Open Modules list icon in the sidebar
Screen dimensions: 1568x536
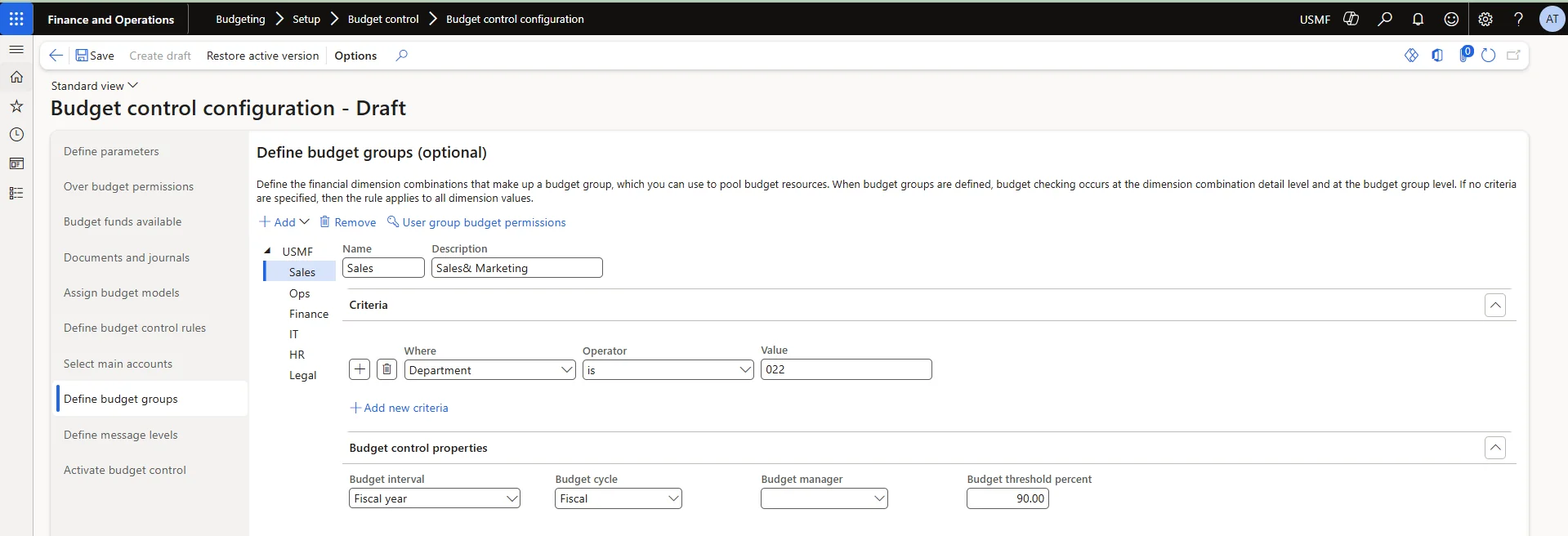pos(16,193)
